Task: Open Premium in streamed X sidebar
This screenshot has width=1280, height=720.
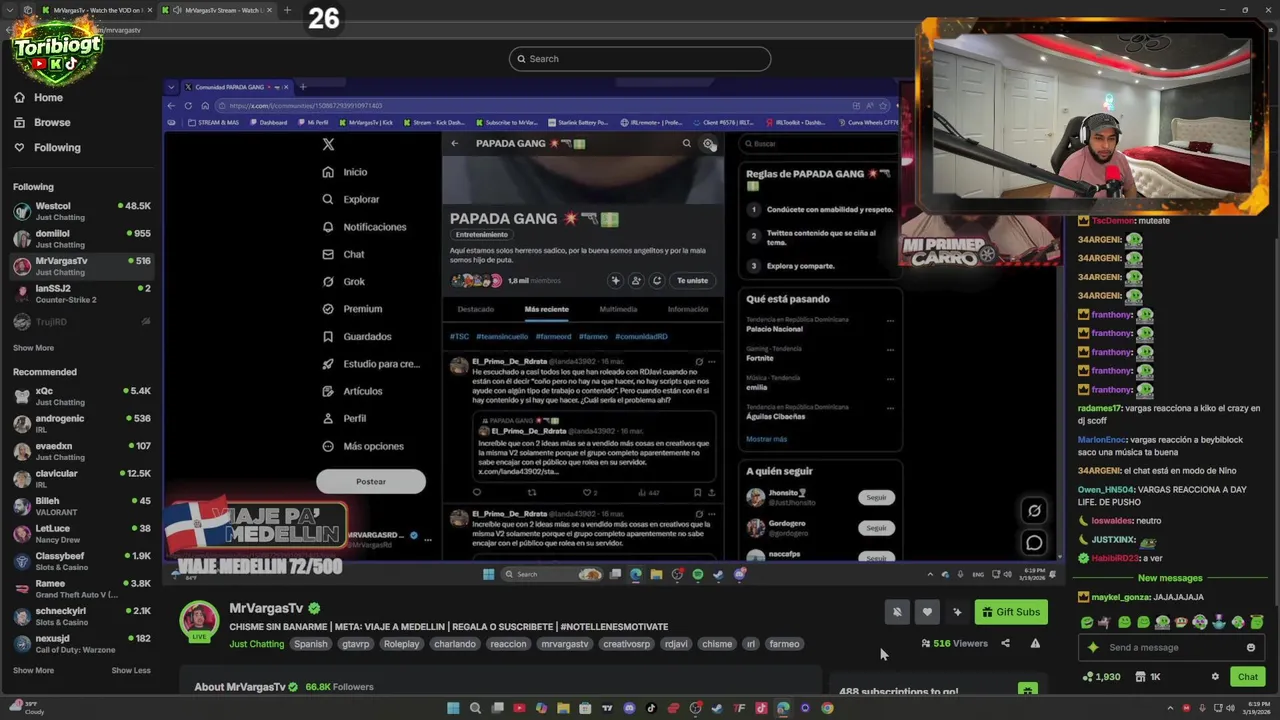Action: pyautogui.click(x=352, y=309)
